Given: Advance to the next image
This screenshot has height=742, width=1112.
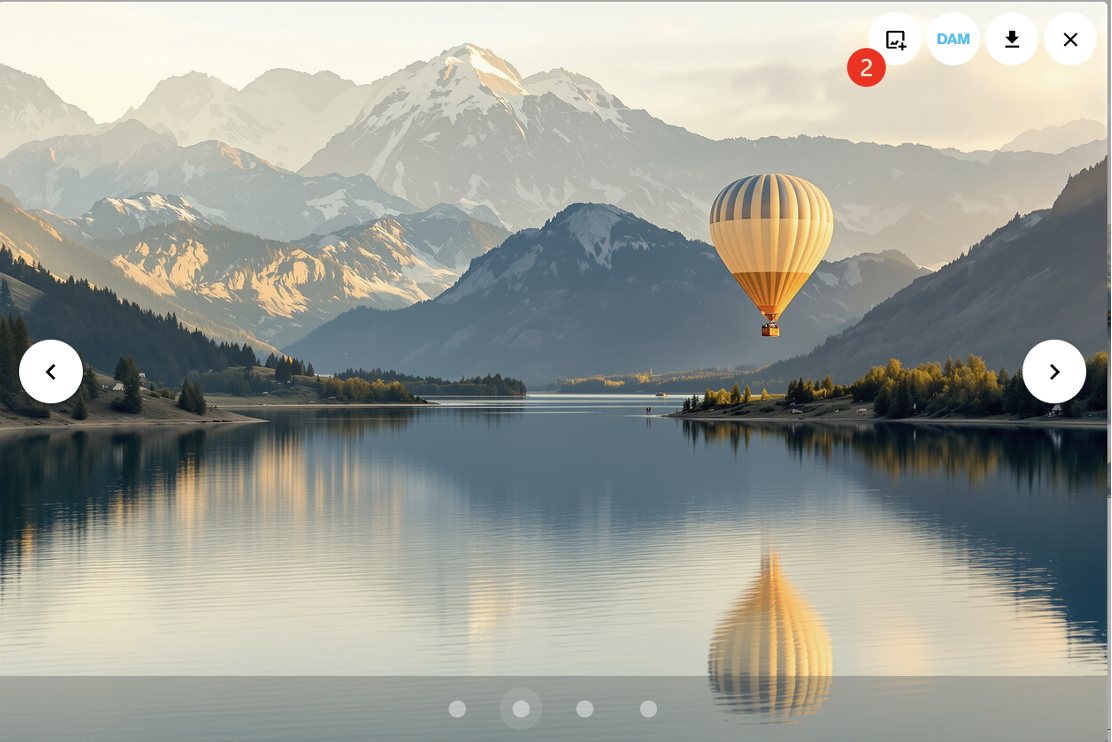Looking at the screenshot, I should pos(1054,372).
